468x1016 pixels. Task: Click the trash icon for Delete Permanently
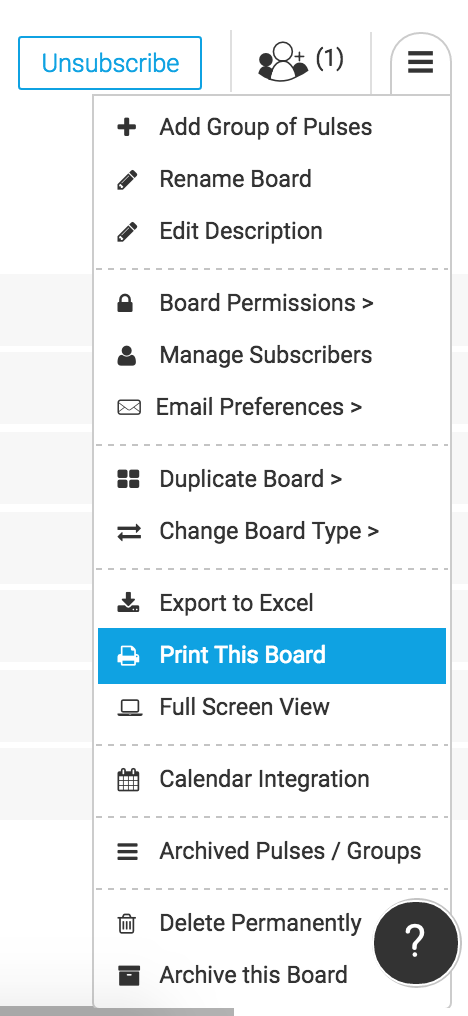click(x=127, y=923)
